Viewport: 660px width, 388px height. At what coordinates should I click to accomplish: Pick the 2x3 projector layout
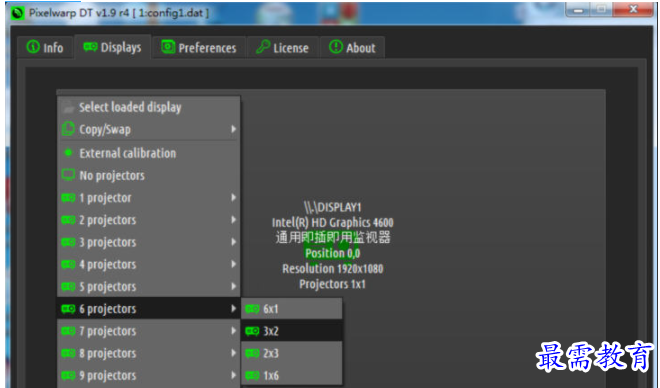(x=292, y=353)
